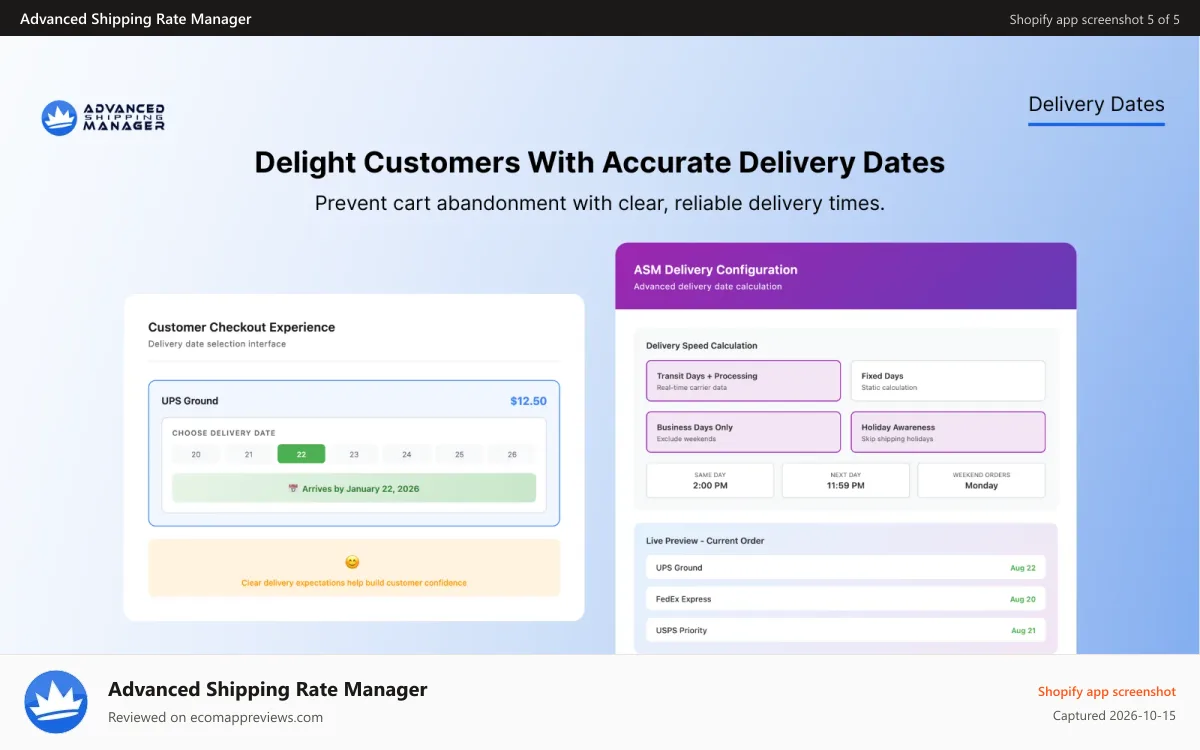
Task: Click Advanced Shipping Rate Manager in top bar
Action: click(x=136, y=19)
